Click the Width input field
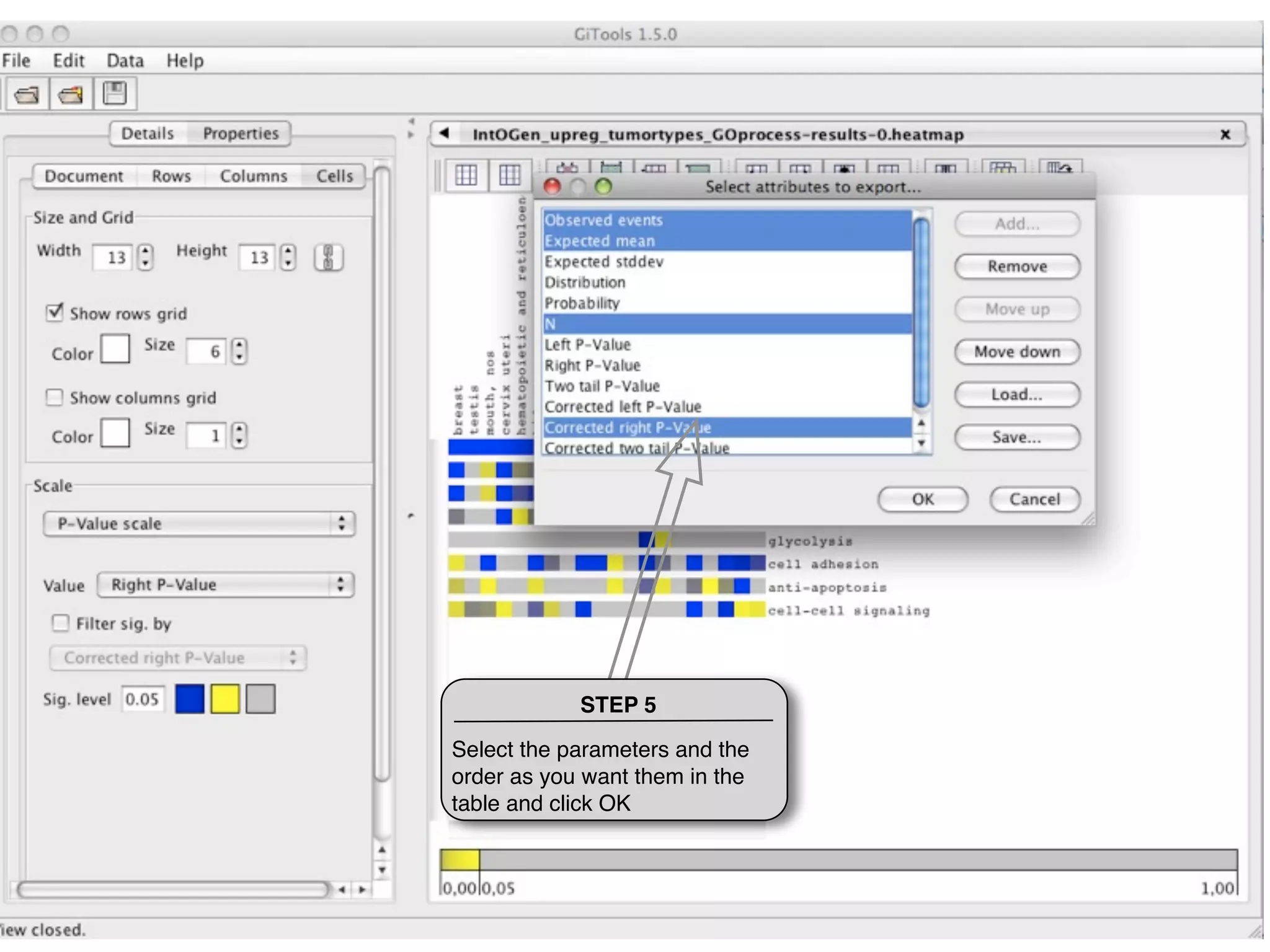1270x952 pixels. 112,257
